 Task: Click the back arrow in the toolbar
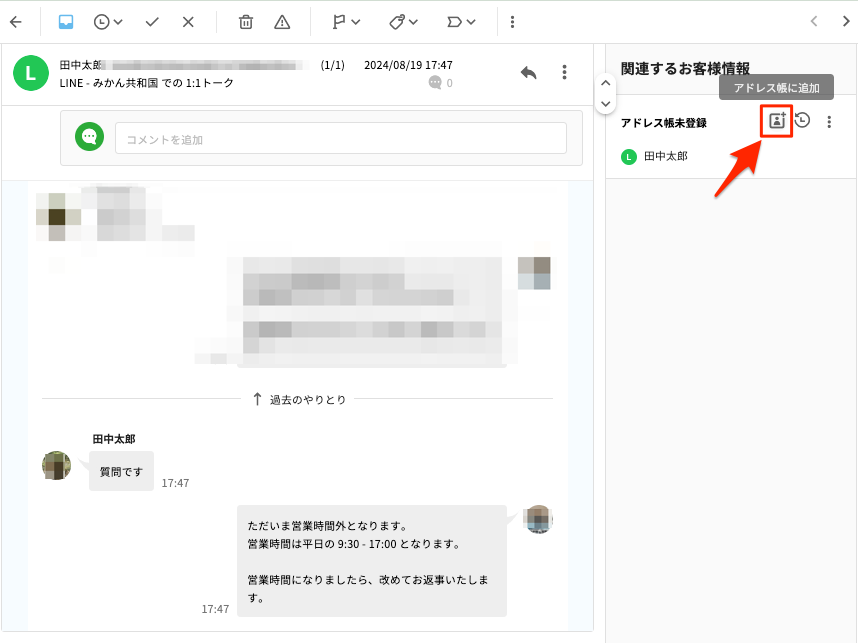tap(15, 21)
